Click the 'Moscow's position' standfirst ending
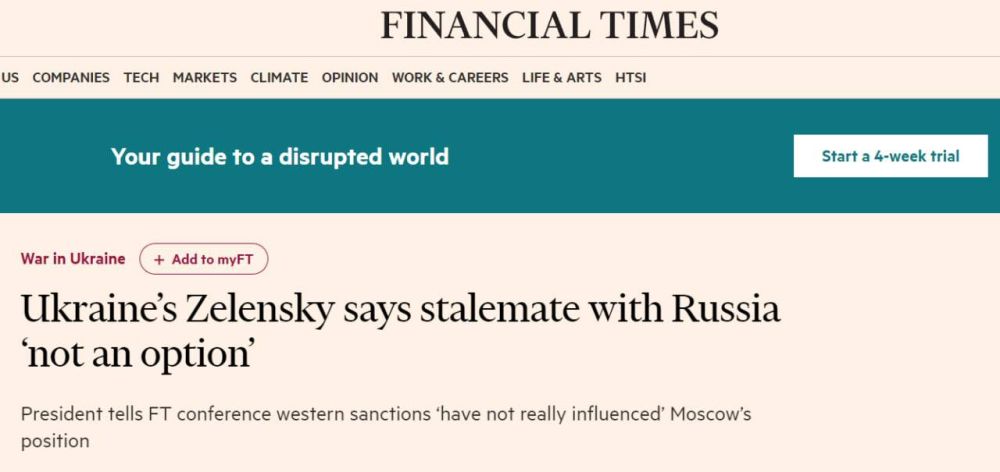Viewport: 1000px width, 472px height. [55, 440]
